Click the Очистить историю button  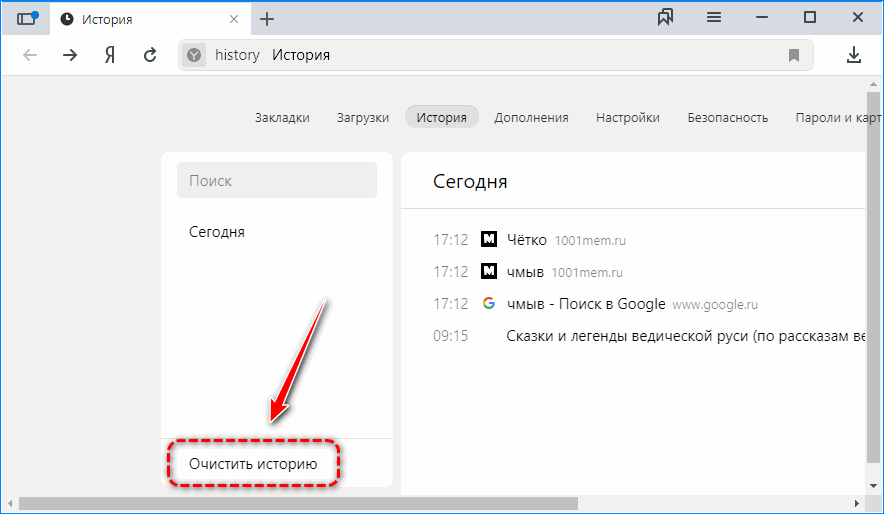click(253, 464)
